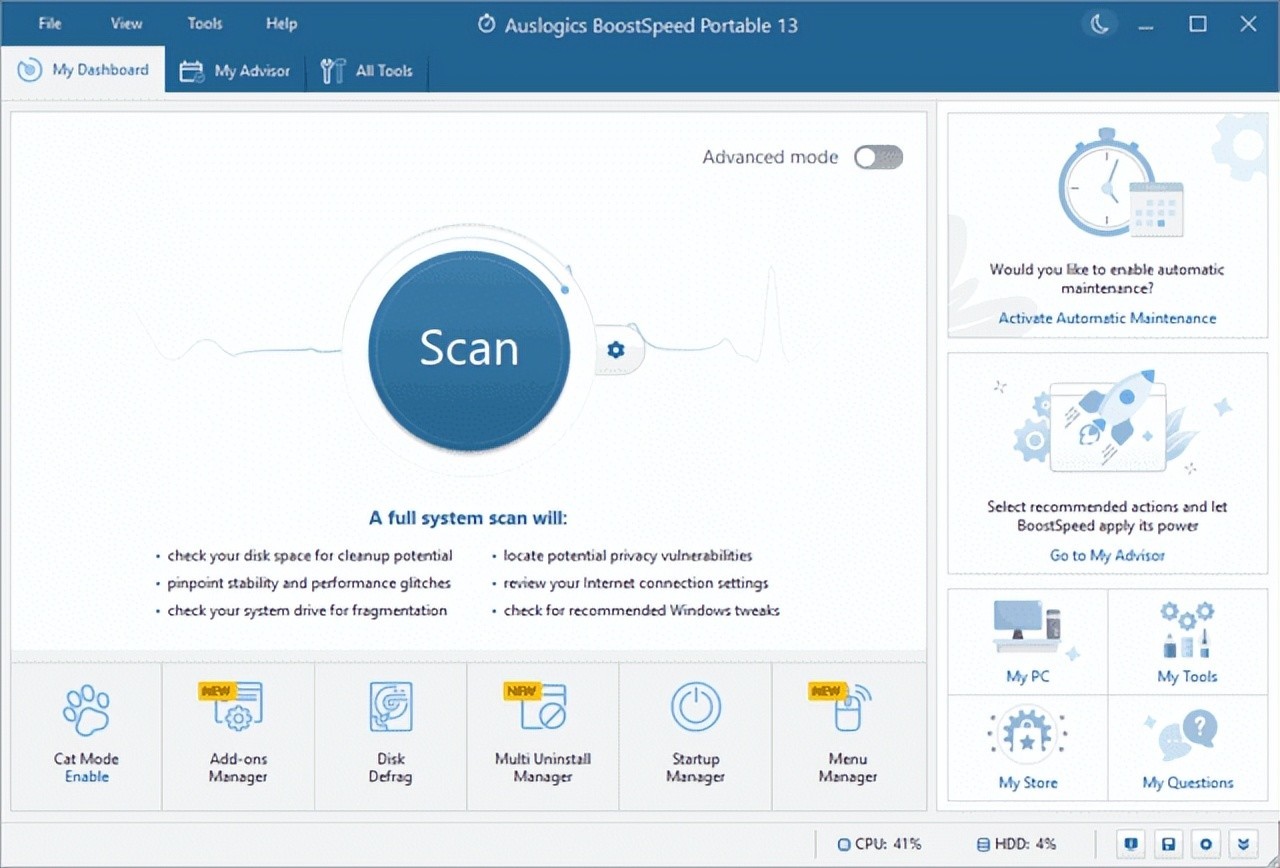Open the Scan settings gear icon
This screenshot has width=1280, height=868.
point(616,350)
